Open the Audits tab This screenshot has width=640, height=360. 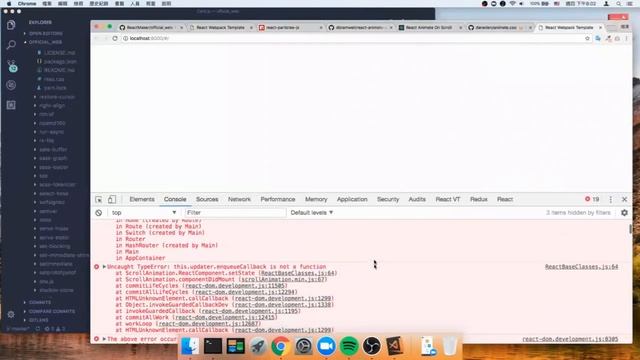(417, 199)
